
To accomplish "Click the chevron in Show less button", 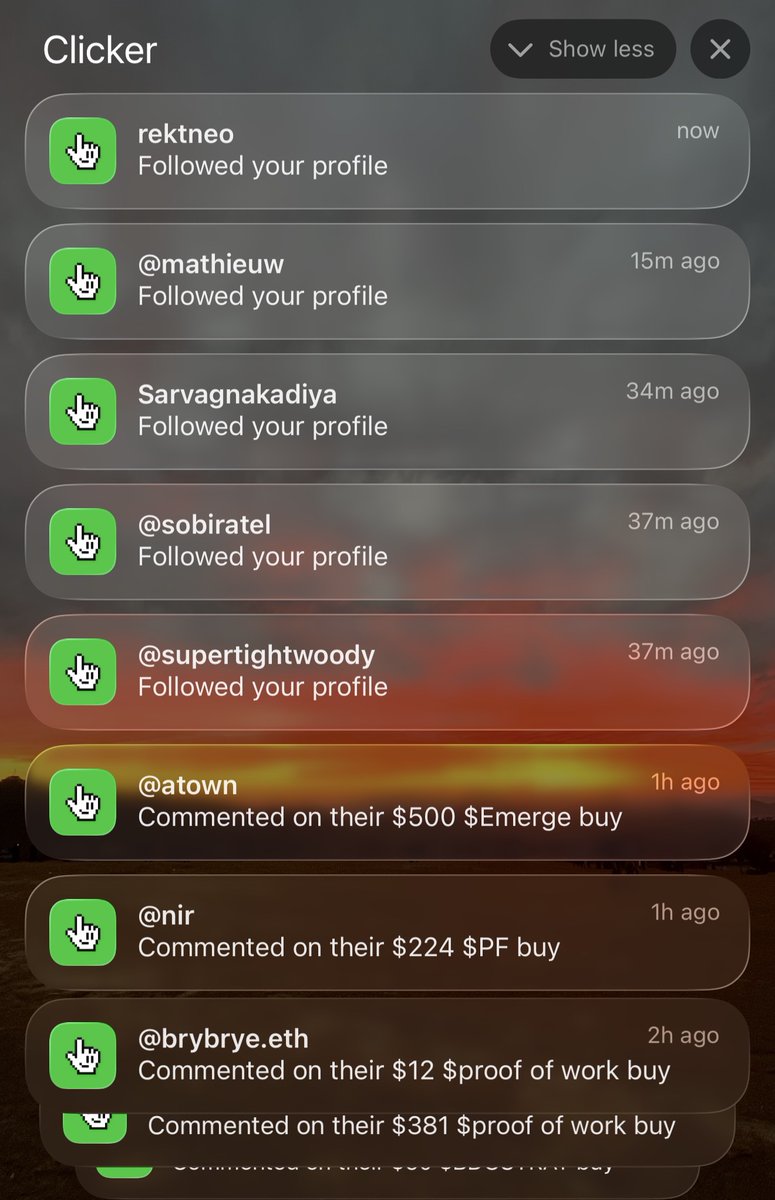I will (x=520, y=50).
